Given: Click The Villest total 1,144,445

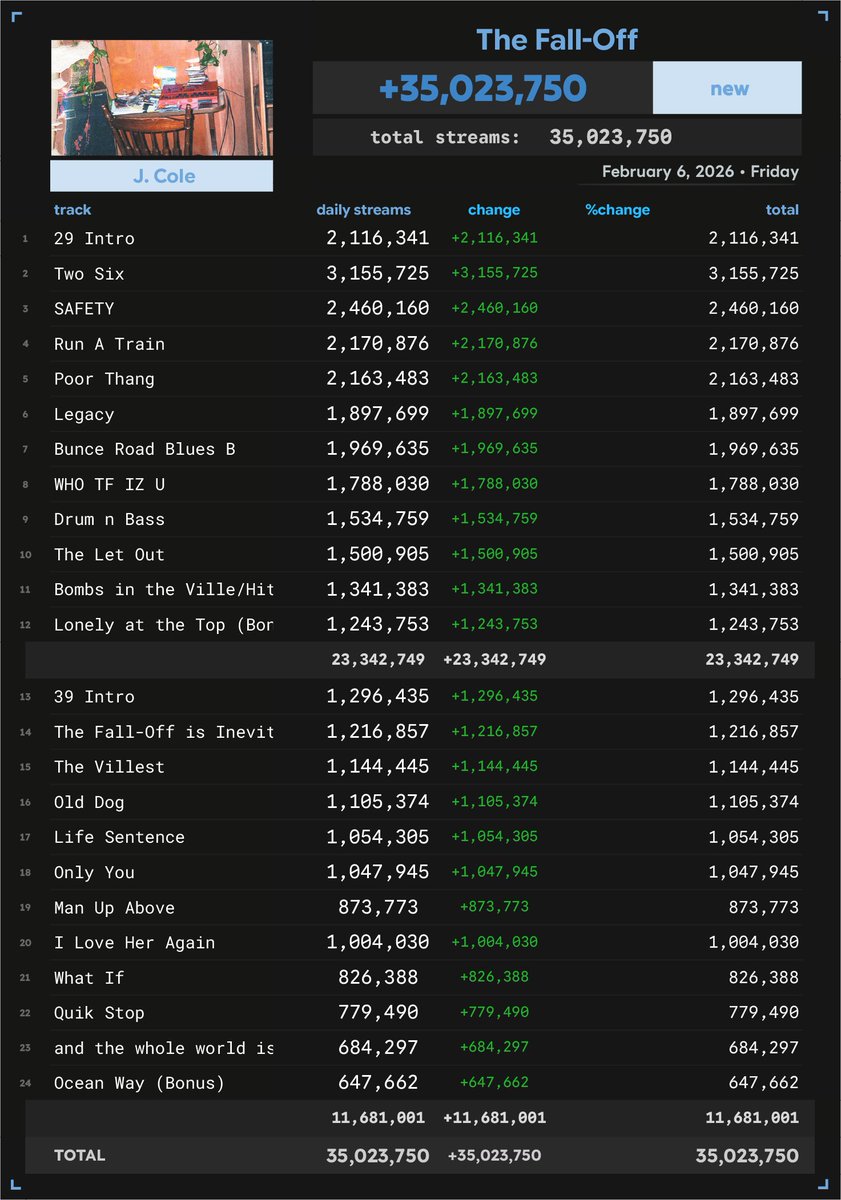Looking at the screenshot, I should click(x=753, y=767).
